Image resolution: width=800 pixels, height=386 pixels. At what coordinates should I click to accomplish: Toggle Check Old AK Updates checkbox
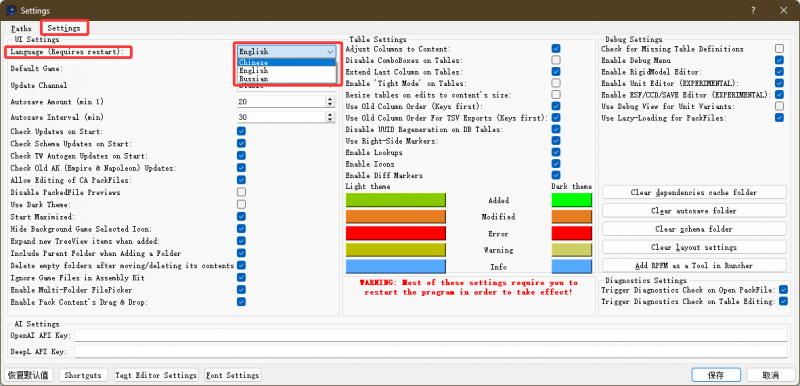(241, 168)
